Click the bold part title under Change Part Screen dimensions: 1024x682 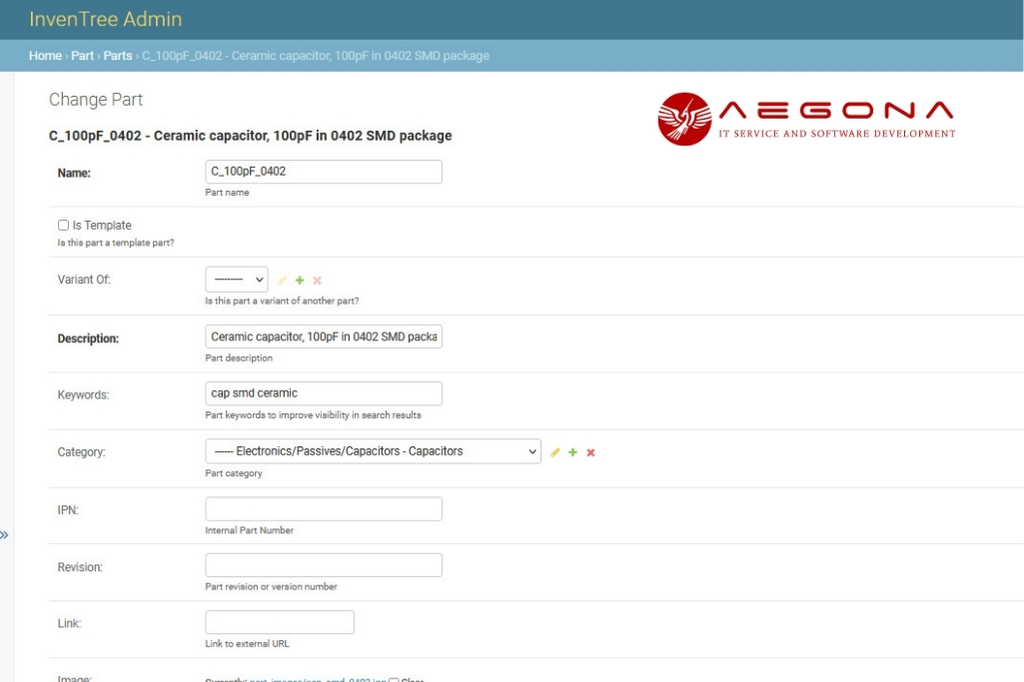(x=250, y=136)
